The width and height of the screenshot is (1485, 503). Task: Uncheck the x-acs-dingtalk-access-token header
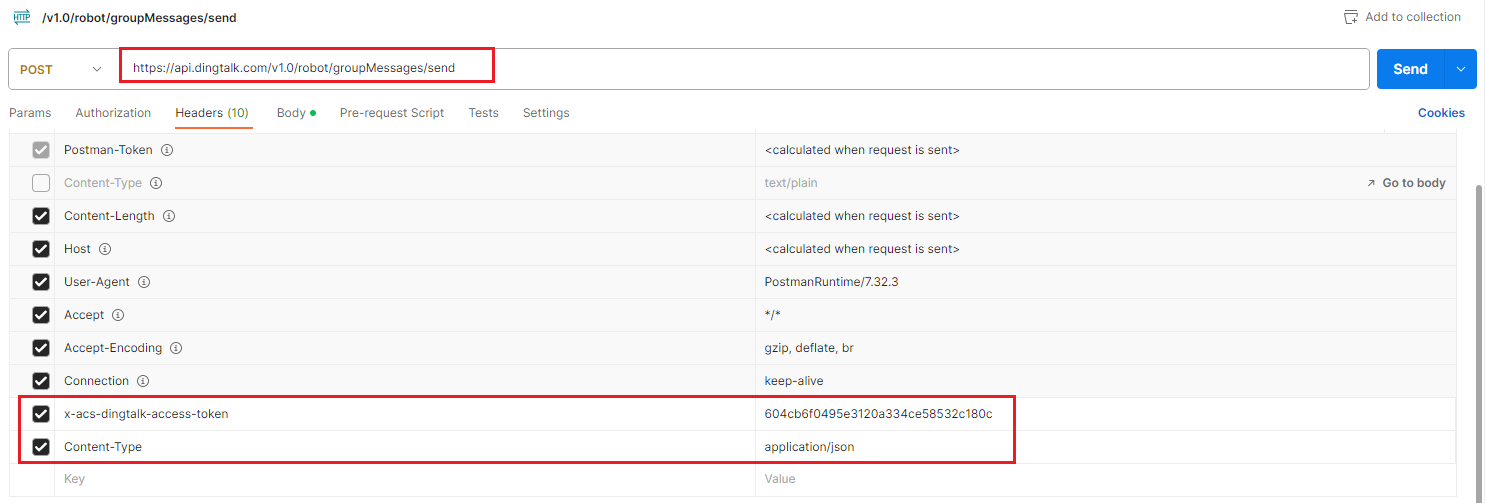[x=41, y=414]
